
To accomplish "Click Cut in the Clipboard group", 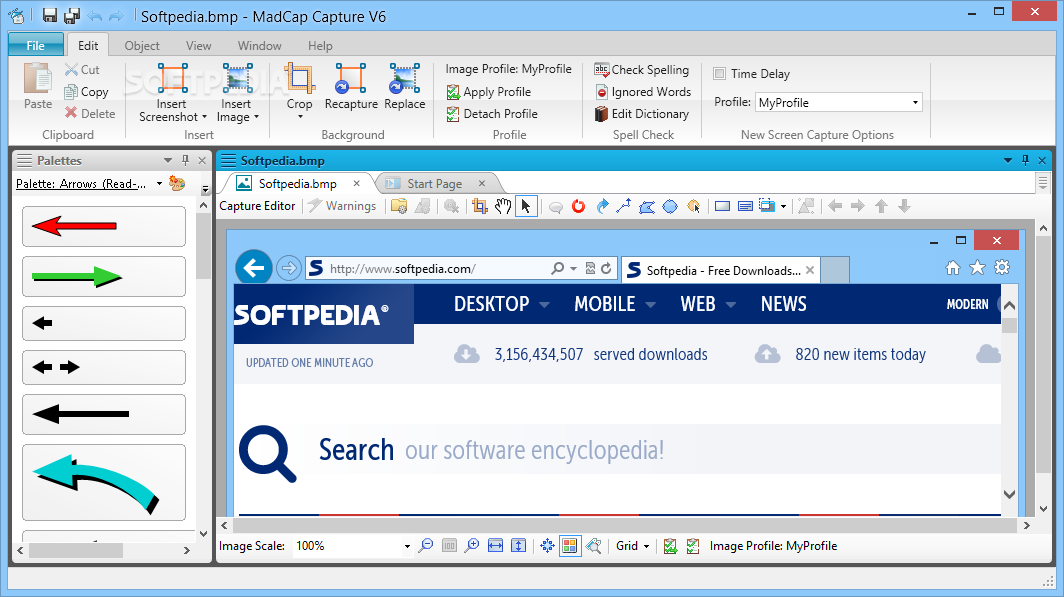I will (x=82, y=69).
